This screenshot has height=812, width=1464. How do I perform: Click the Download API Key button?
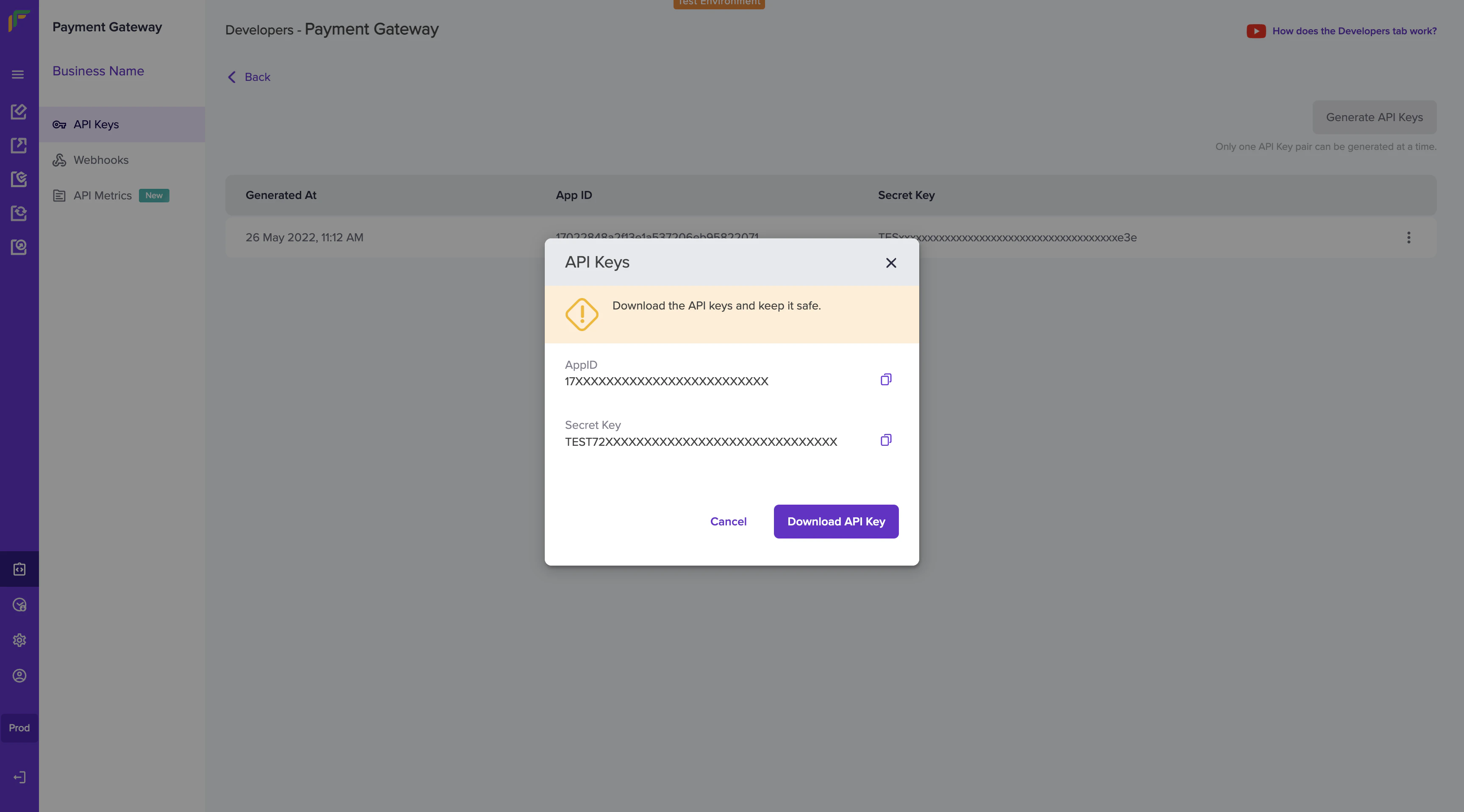click(835, 521)
